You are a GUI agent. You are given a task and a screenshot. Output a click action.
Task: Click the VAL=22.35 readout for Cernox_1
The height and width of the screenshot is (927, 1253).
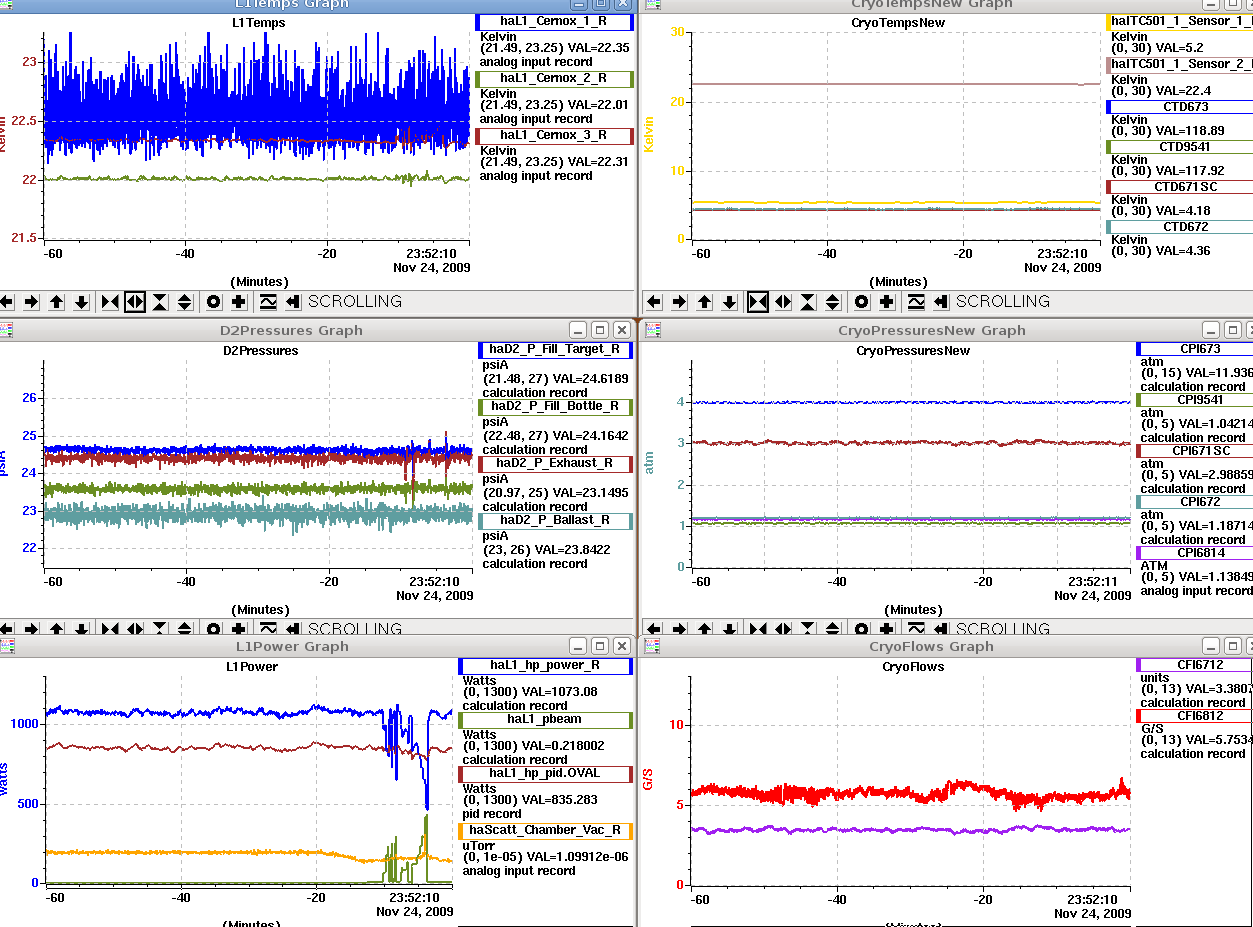click(x=598, y=48)
